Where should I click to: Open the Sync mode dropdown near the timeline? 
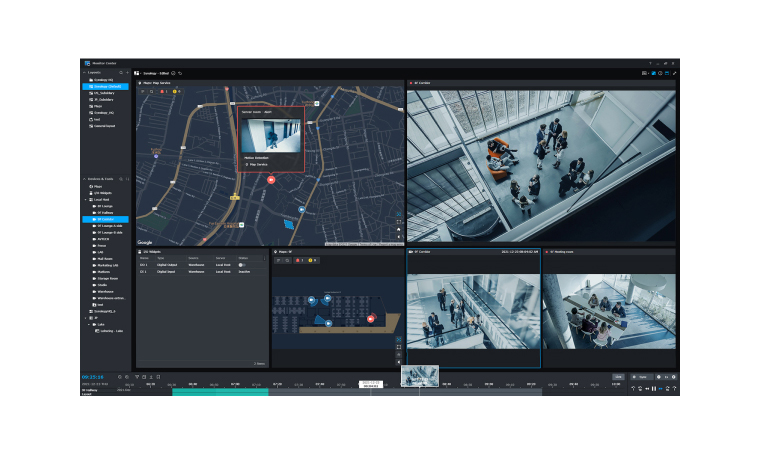click(642, 377)
